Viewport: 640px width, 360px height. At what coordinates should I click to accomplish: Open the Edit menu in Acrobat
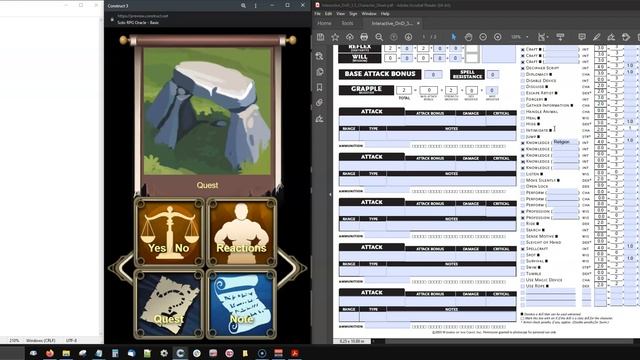[328, 13]
